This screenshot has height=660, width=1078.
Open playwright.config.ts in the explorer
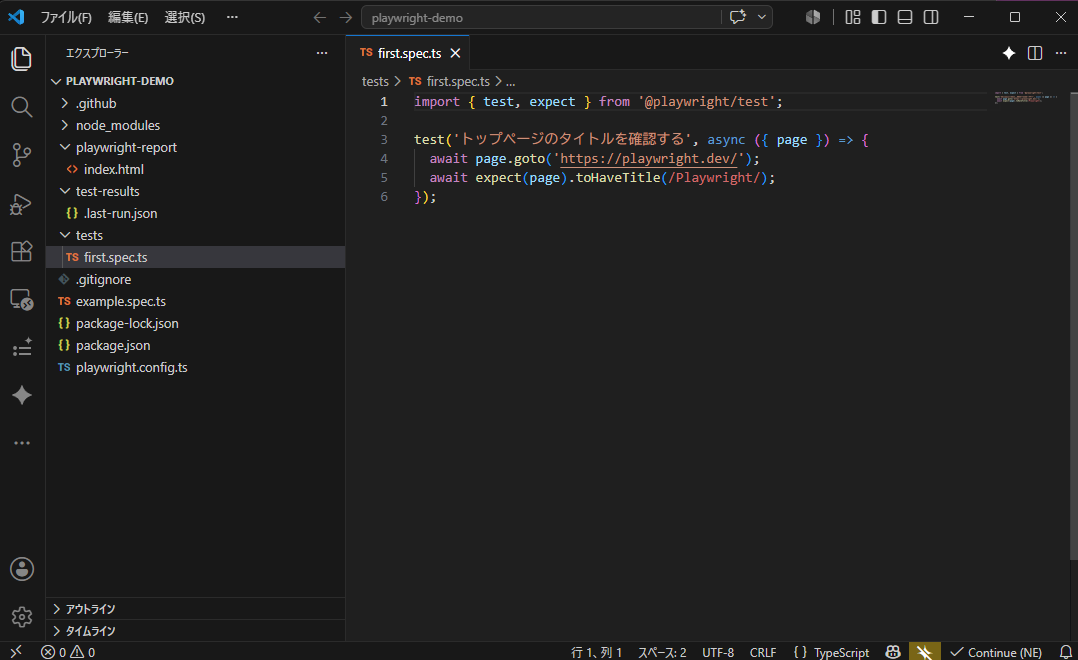pyautogui.click(x=195, y=367)
